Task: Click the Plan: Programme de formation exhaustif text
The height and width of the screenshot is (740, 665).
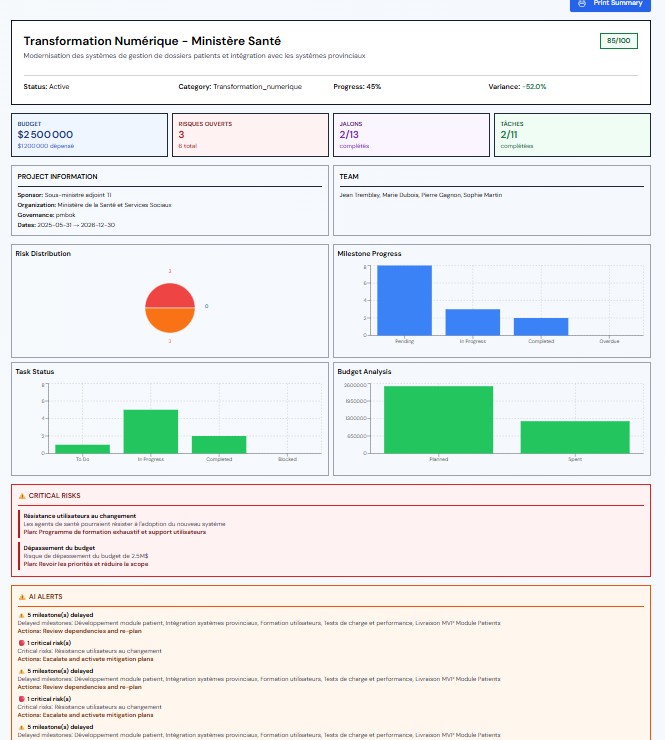Action: [x=115, y=532]
